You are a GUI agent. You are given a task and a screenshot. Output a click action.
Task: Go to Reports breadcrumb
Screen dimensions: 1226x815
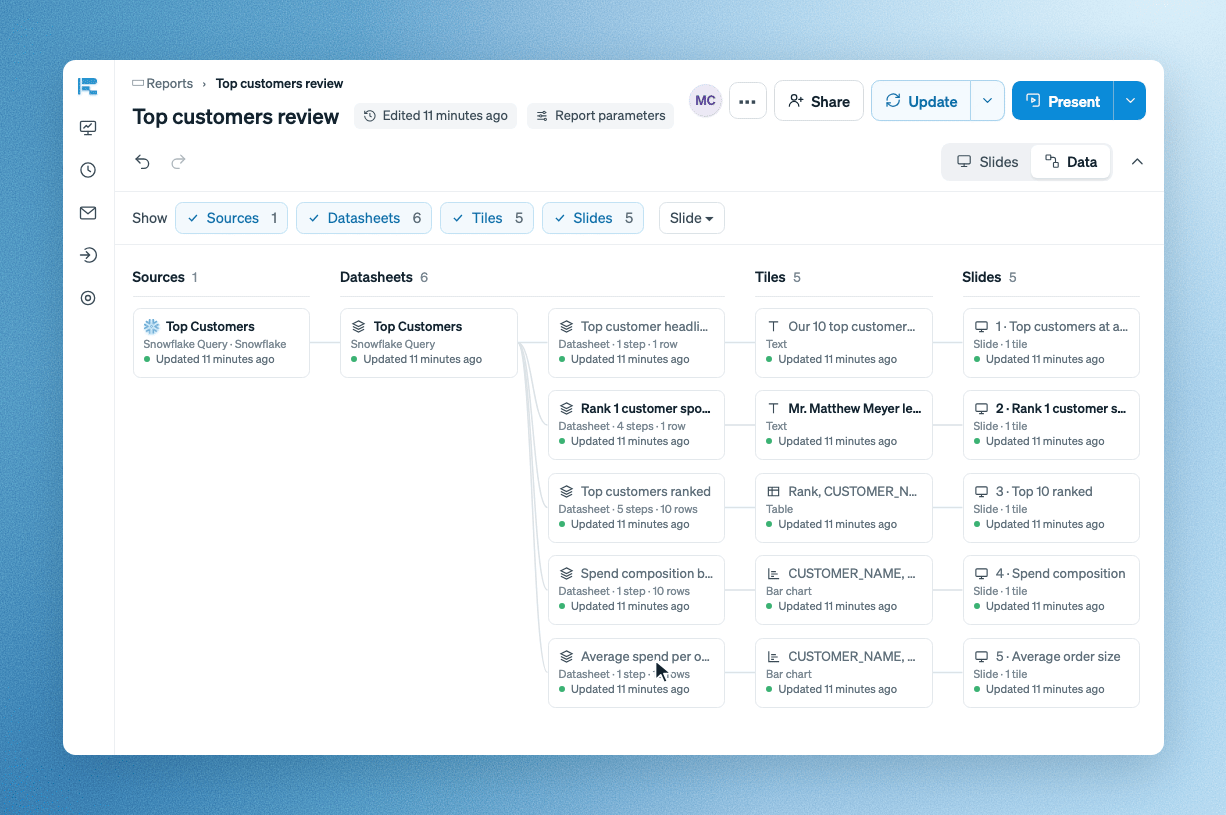pyautogui.click(x=169, y=84)
